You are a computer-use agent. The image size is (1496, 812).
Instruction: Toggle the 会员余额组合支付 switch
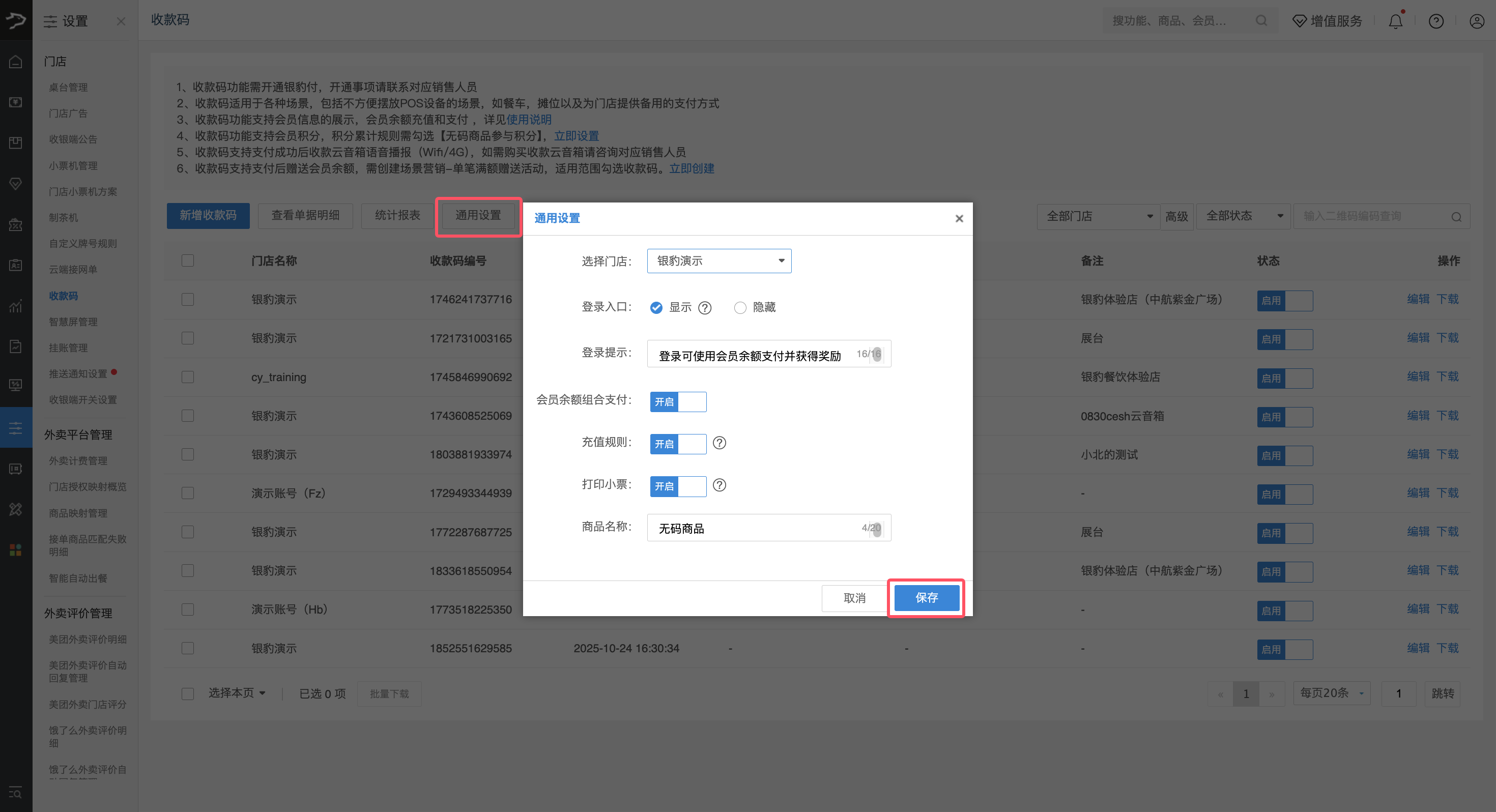[x=678, y=401]
